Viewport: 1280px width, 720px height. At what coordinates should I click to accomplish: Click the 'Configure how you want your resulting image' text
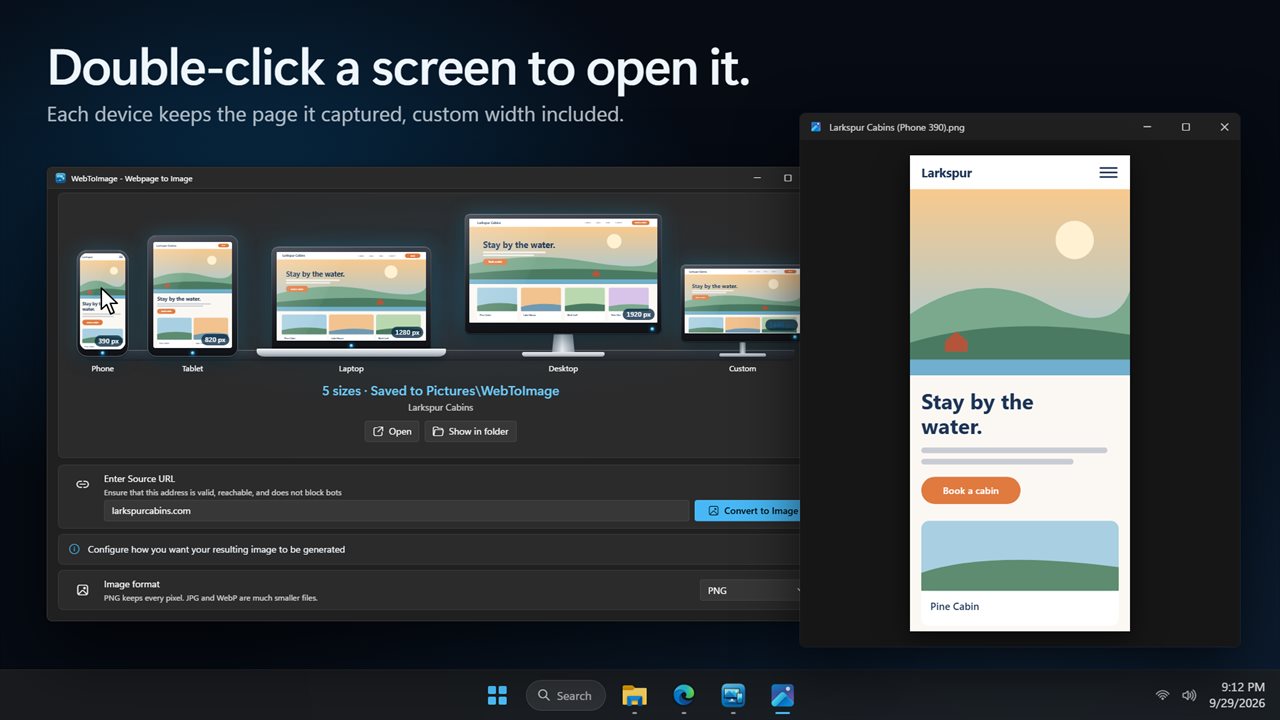coord(216,549)
